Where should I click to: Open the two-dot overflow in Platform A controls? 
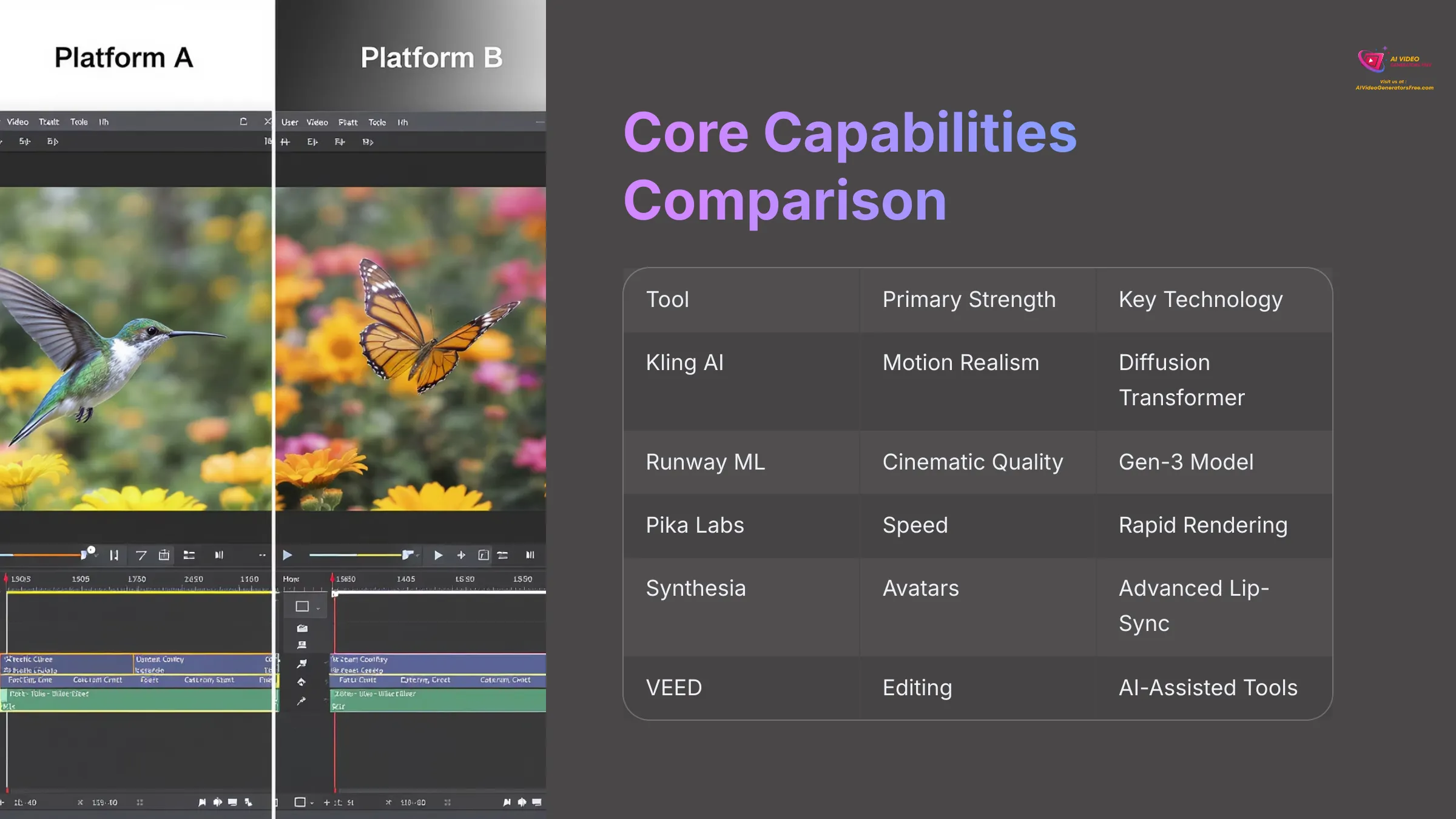[262, 555]
